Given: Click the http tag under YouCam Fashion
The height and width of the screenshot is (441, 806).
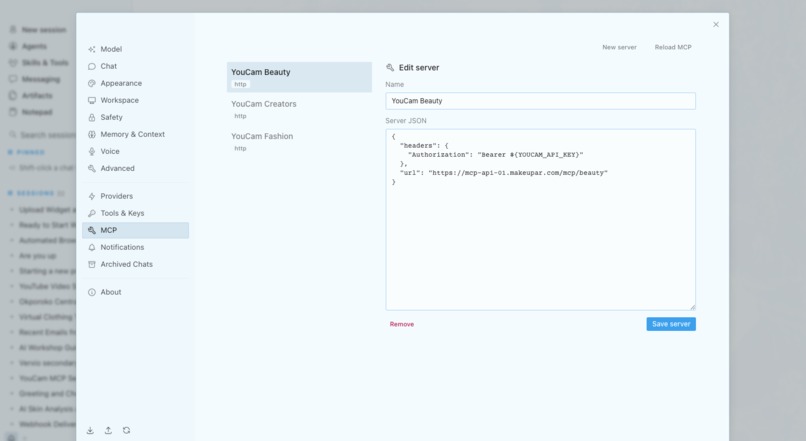Looking at the screenshot, I should [x=240, y=149].
